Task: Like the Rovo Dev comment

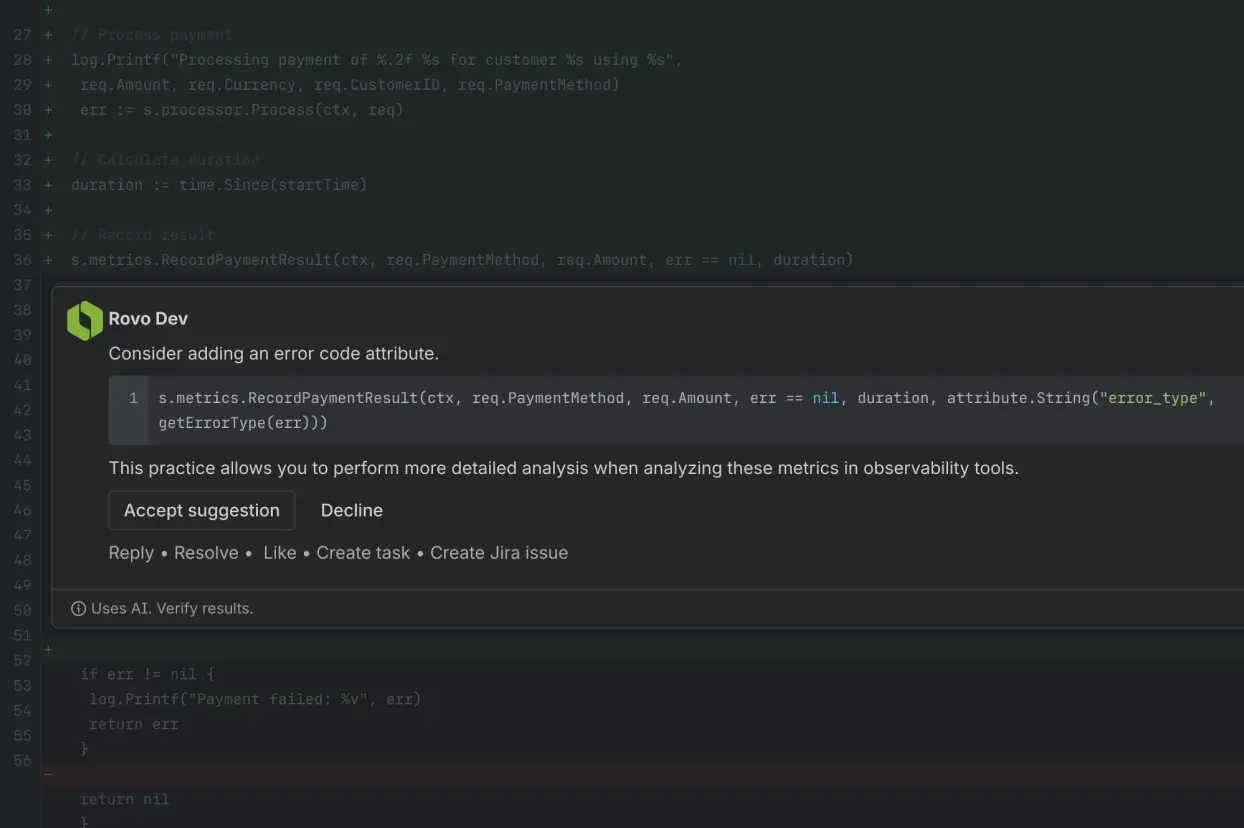Action: 279,553
